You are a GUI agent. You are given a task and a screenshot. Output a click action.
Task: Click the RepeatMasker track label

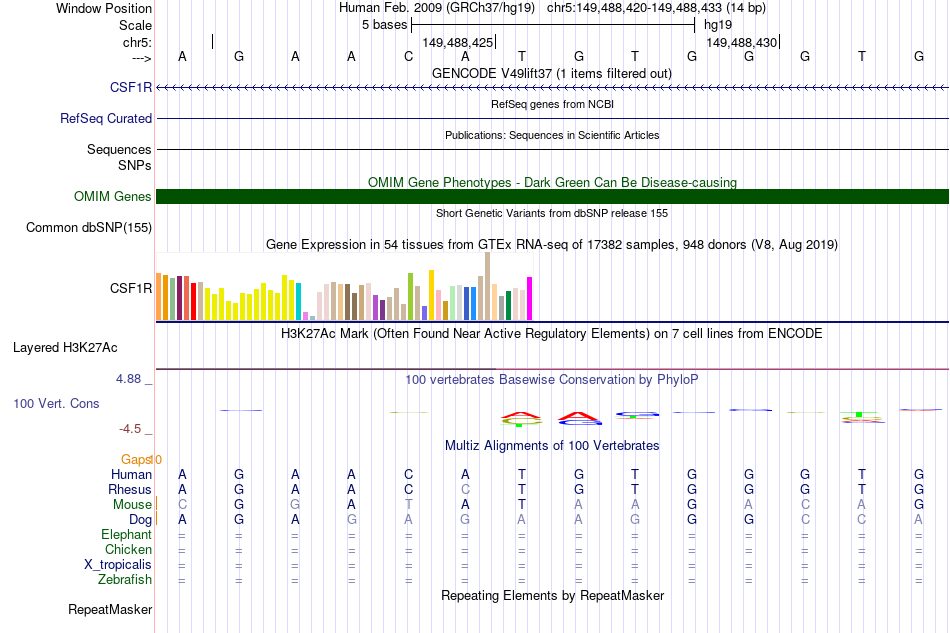tap(110, 609)
